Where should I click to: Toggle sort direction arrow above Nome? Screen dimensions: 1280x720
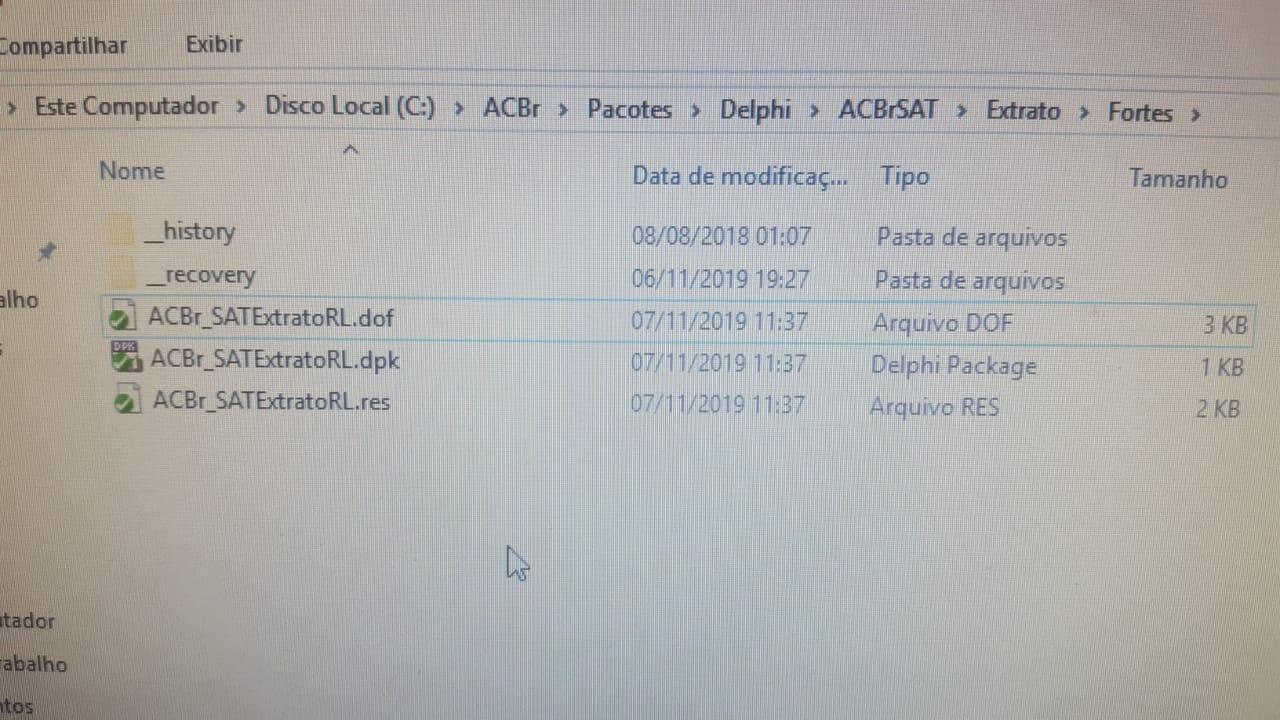pyautogui.click(x=350, y=150)
